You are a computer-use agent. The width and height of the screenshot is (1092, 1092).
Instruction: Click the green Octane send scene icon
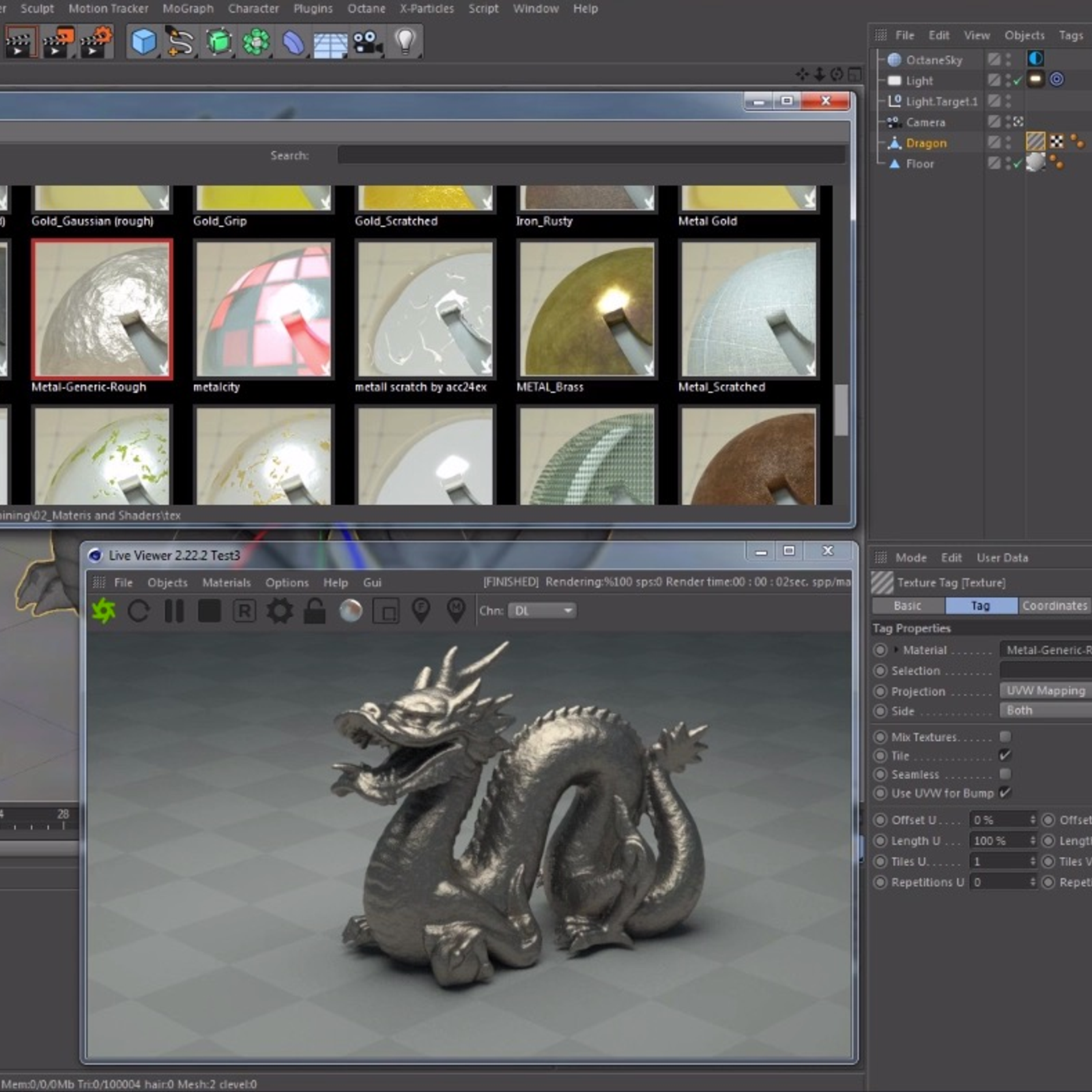click(104, 611)
